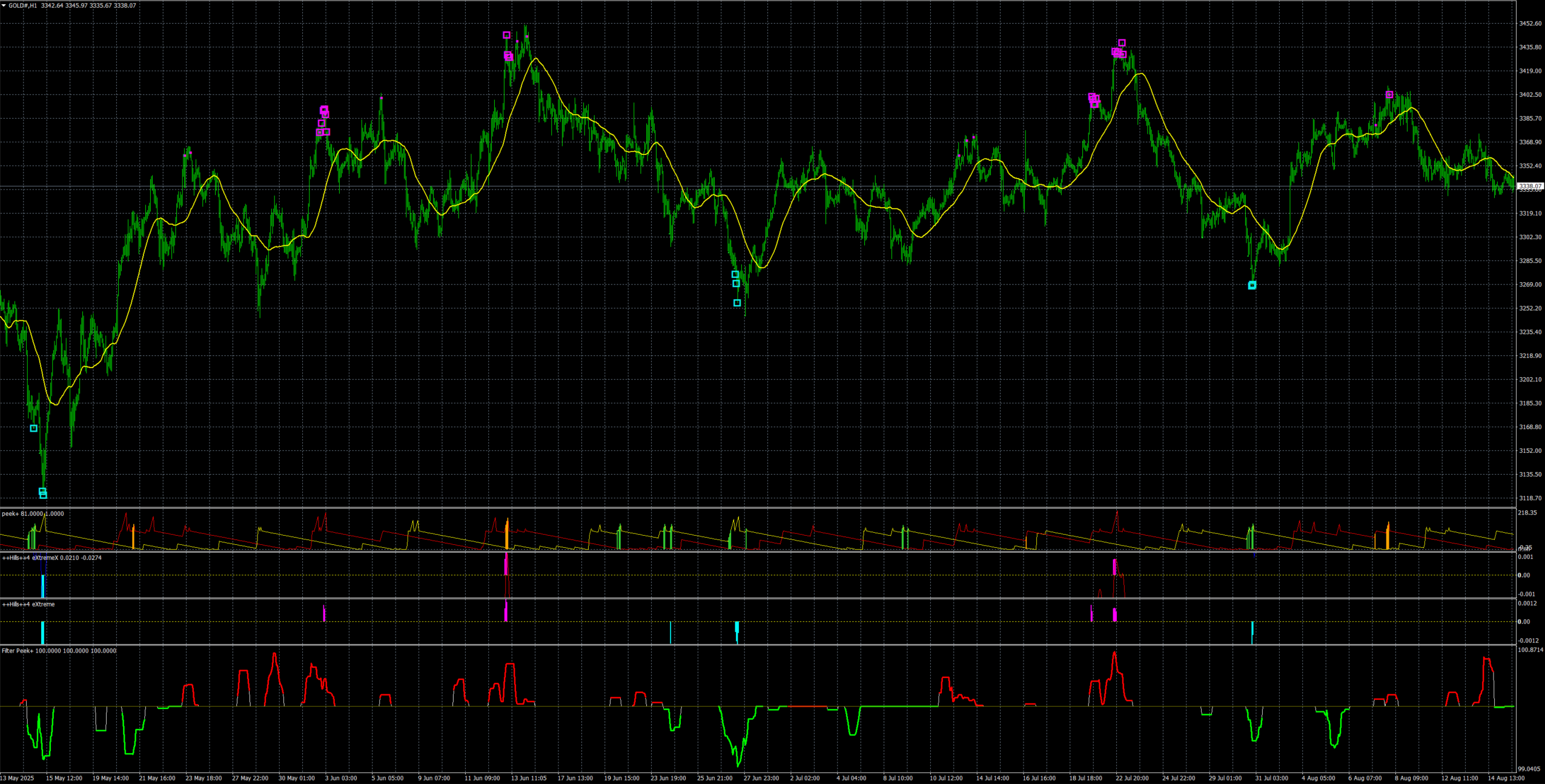Click the '13 Jun 11:05' time axis label
The width and height of the screenshot is (1545, 784).
click(x=528, y=778)
